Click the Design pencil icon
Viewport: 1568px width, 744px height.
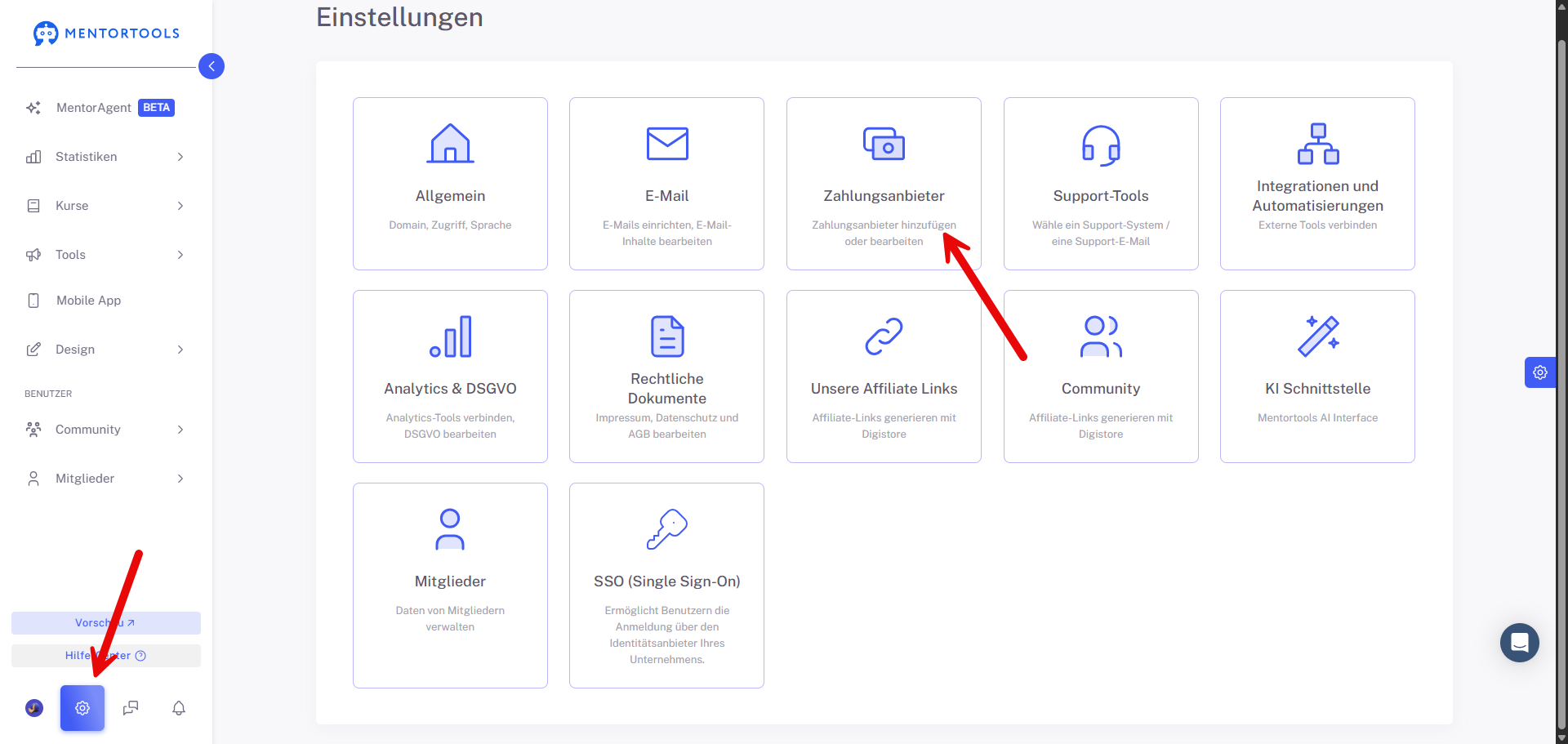click(x=33, y=350)
